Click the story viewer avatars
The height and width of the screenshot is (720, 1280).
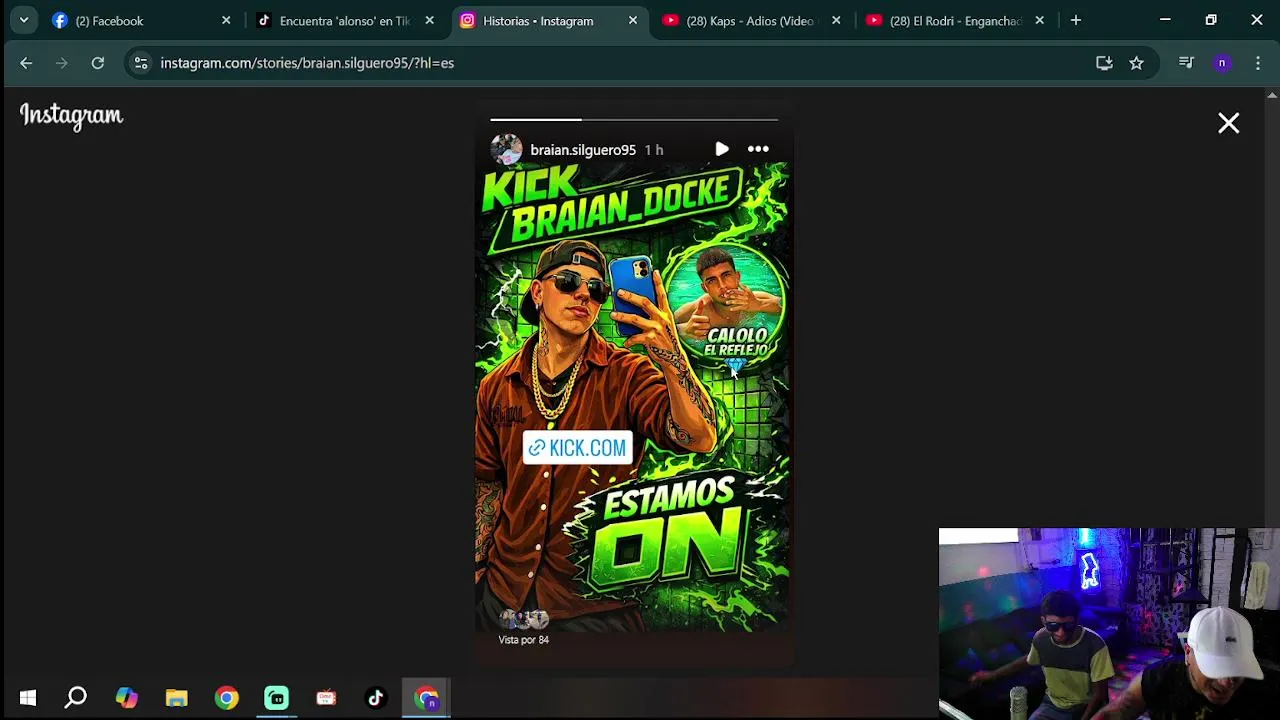coord(524,619)
